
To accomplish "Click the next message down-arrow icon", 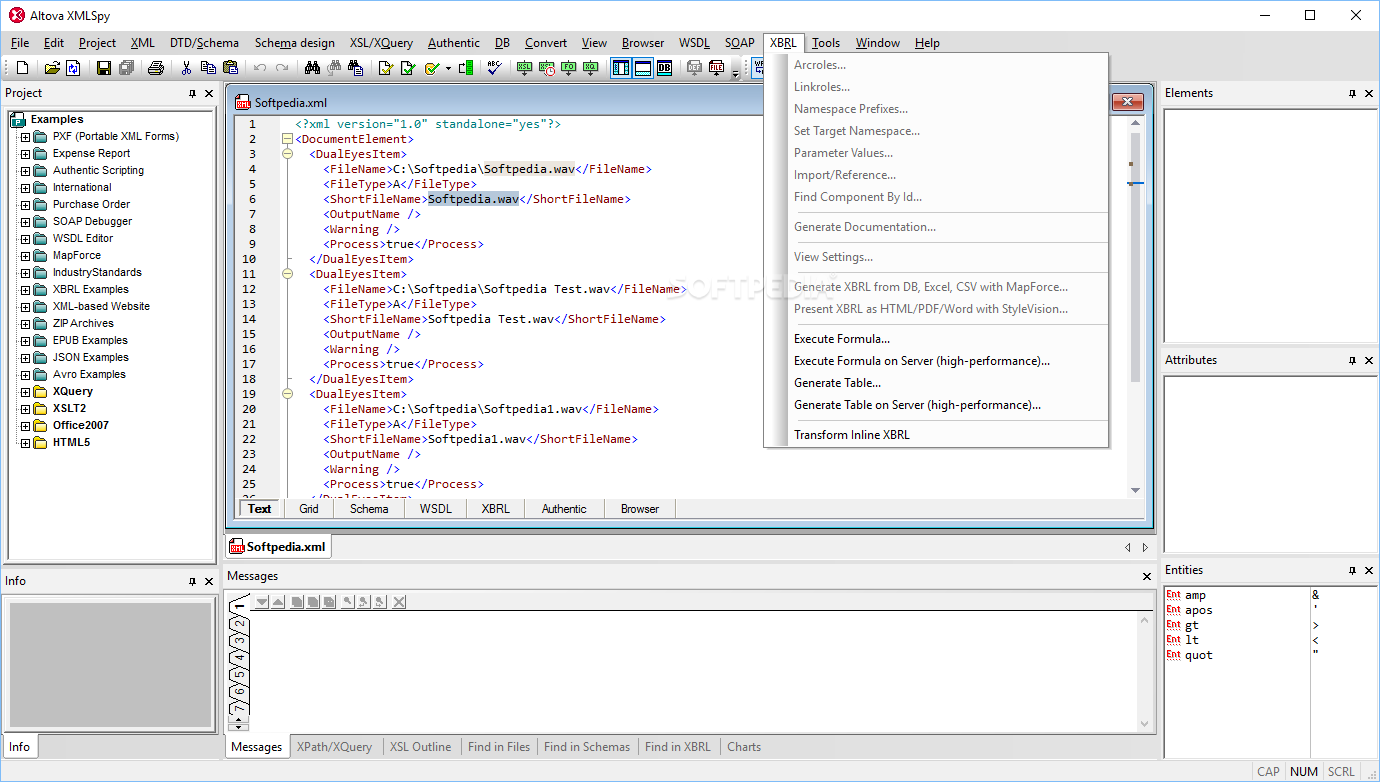I will click(x=263, y=601).
